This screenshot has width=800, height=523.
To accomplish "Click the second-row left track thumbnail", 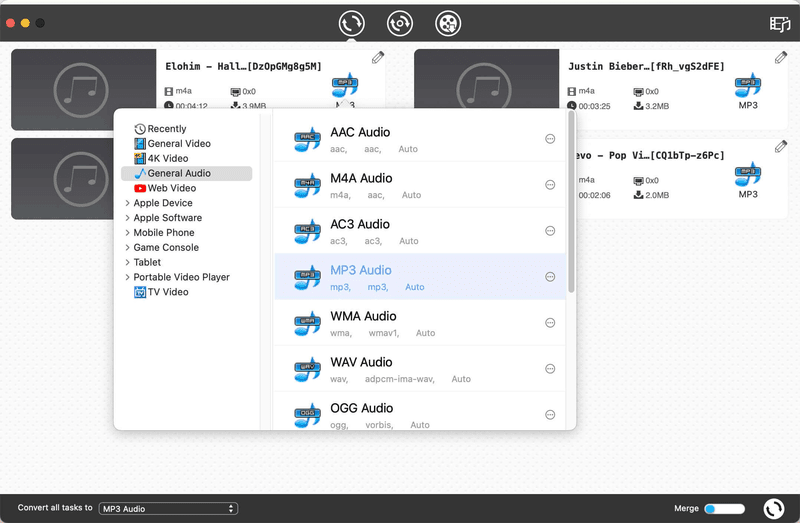I will (62, 179).
